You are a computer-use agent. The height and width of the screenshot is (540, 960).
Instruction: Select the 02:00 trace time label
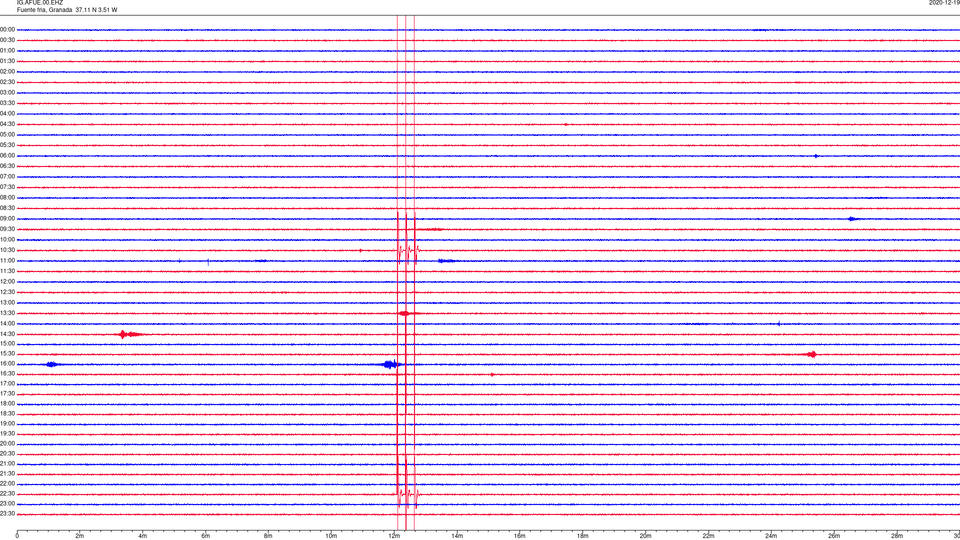(x=7, y=72)
